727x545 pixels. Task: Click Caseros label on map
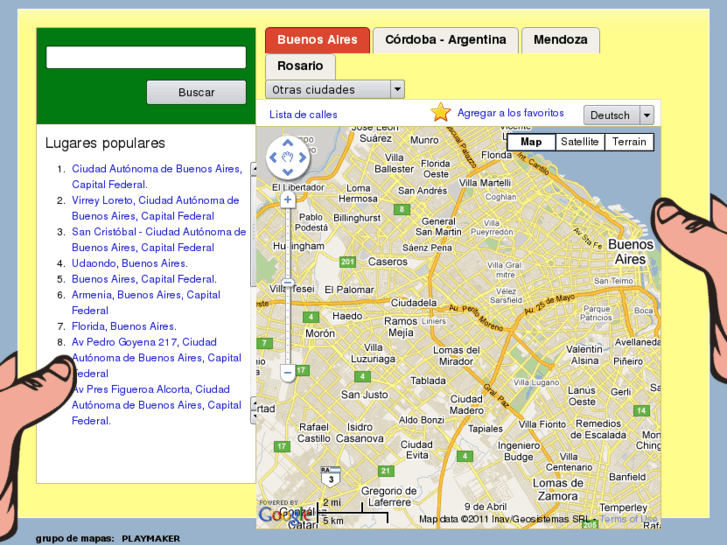[x=388, y=262]
